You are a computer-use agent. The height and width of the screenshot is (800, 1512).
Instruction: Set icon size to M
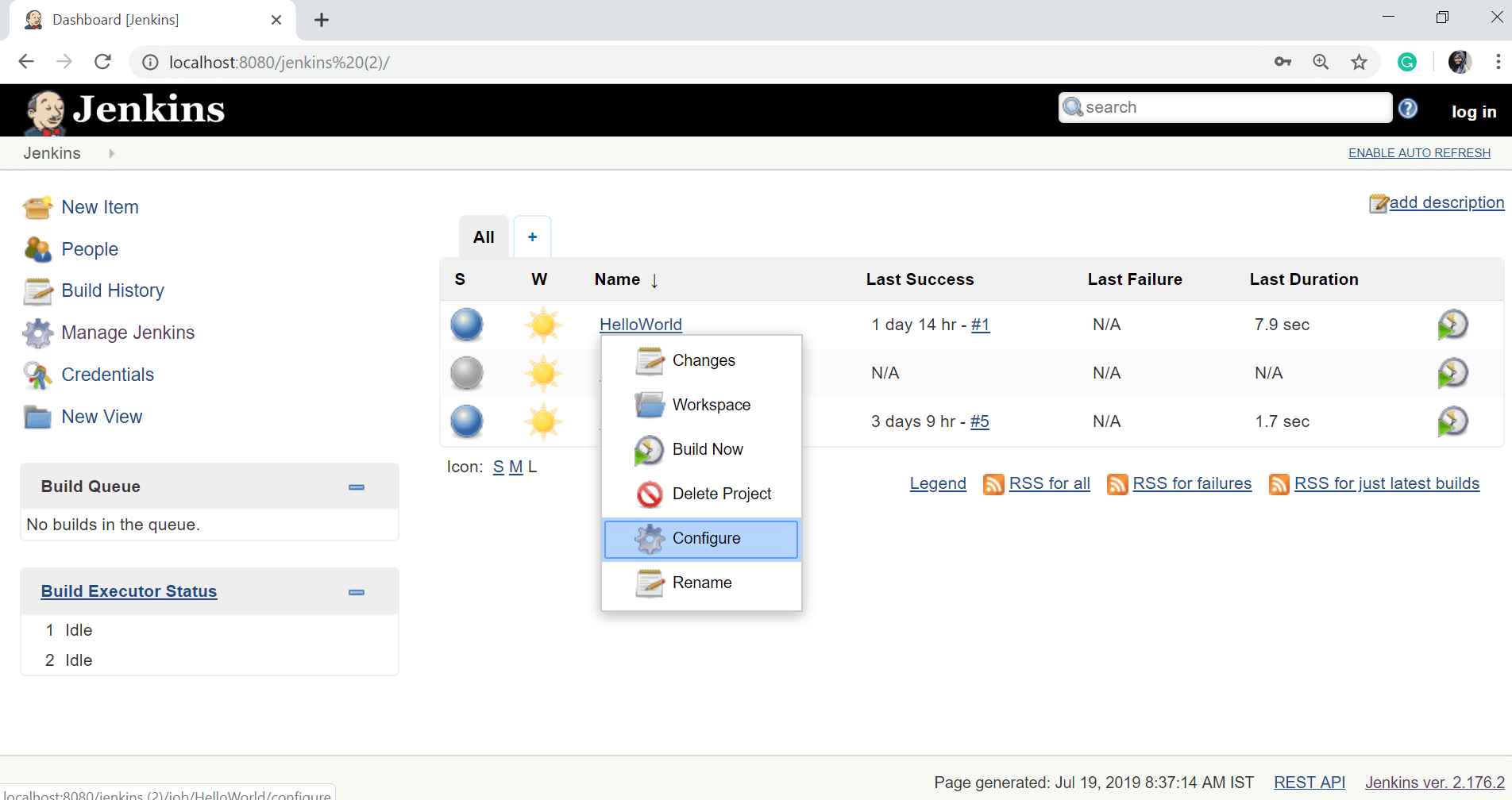click(515, 467)
